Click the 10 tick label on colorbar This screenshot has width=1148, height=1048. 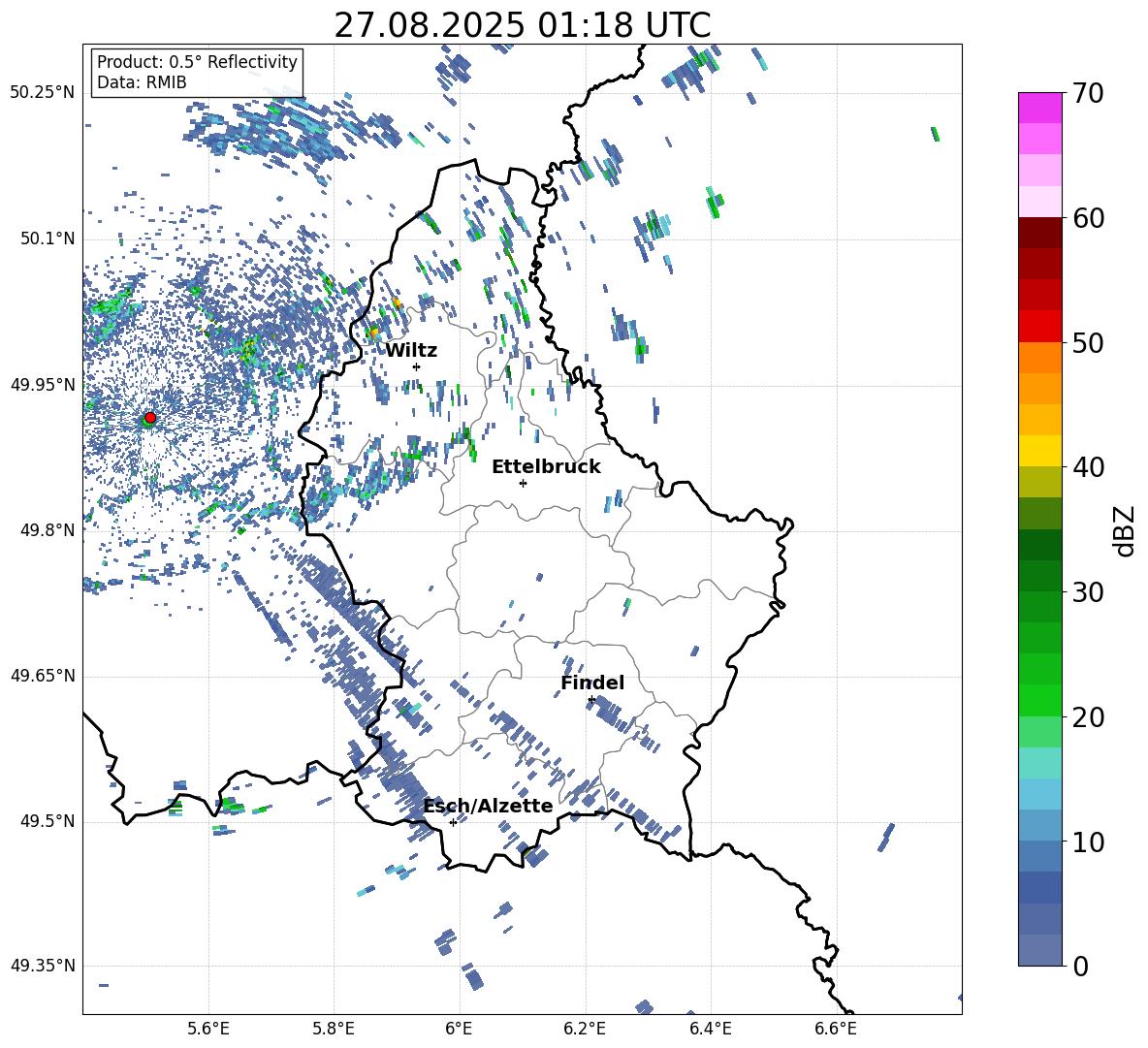1088,842
